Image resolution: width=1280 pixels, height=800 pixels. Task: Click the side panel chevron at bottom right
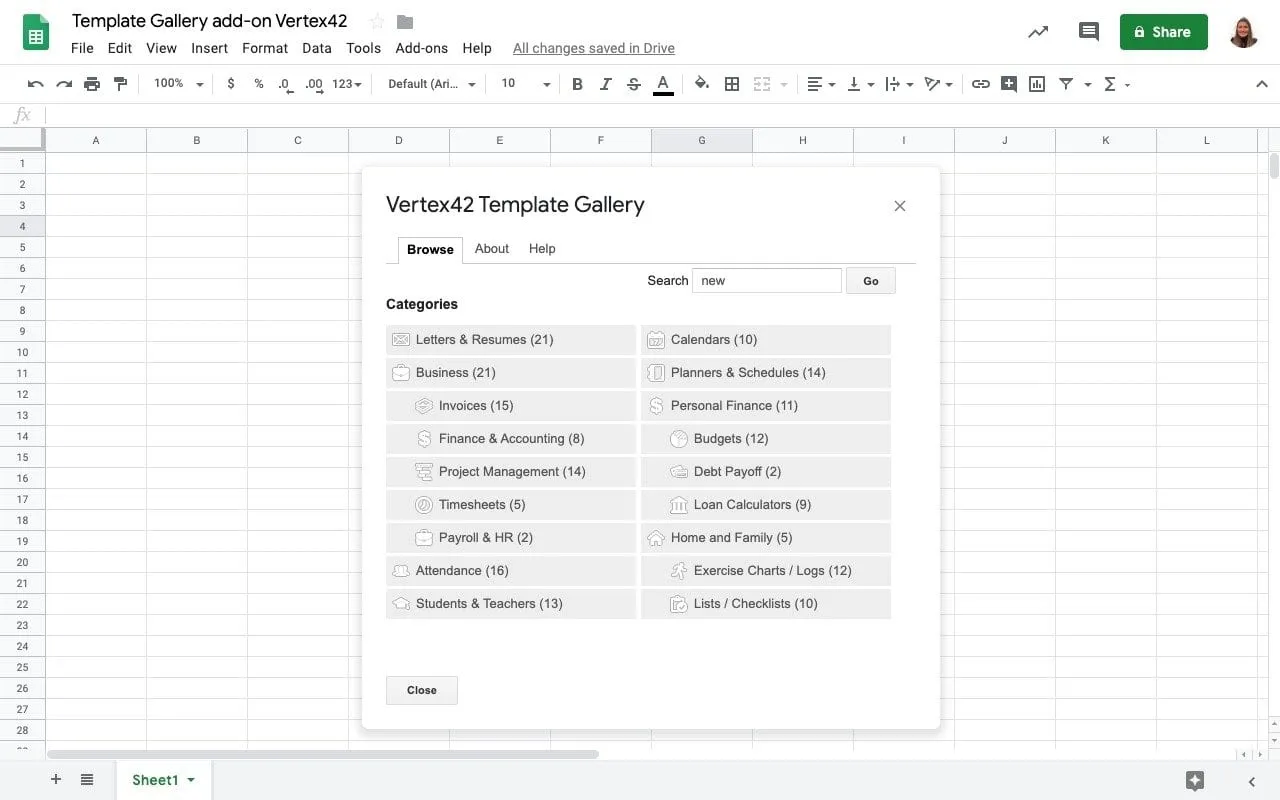coord(1251,781)
